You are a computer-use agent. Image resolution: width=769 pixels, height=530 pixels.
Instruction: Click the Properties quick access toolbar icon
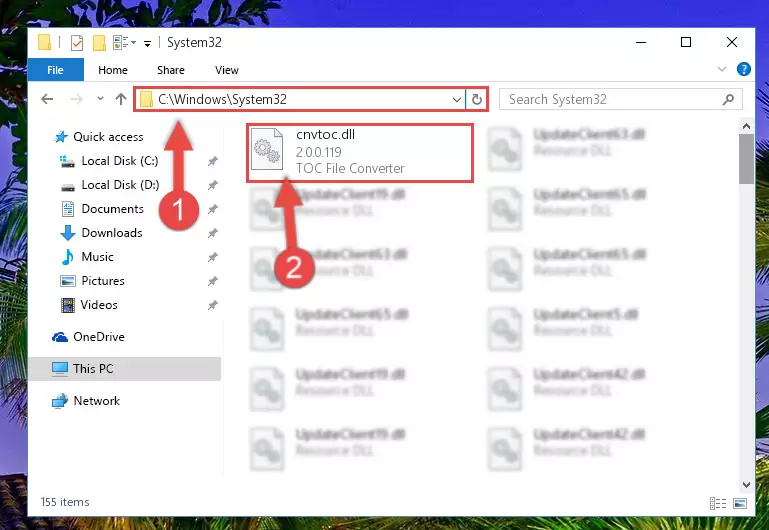pos(77,43)
